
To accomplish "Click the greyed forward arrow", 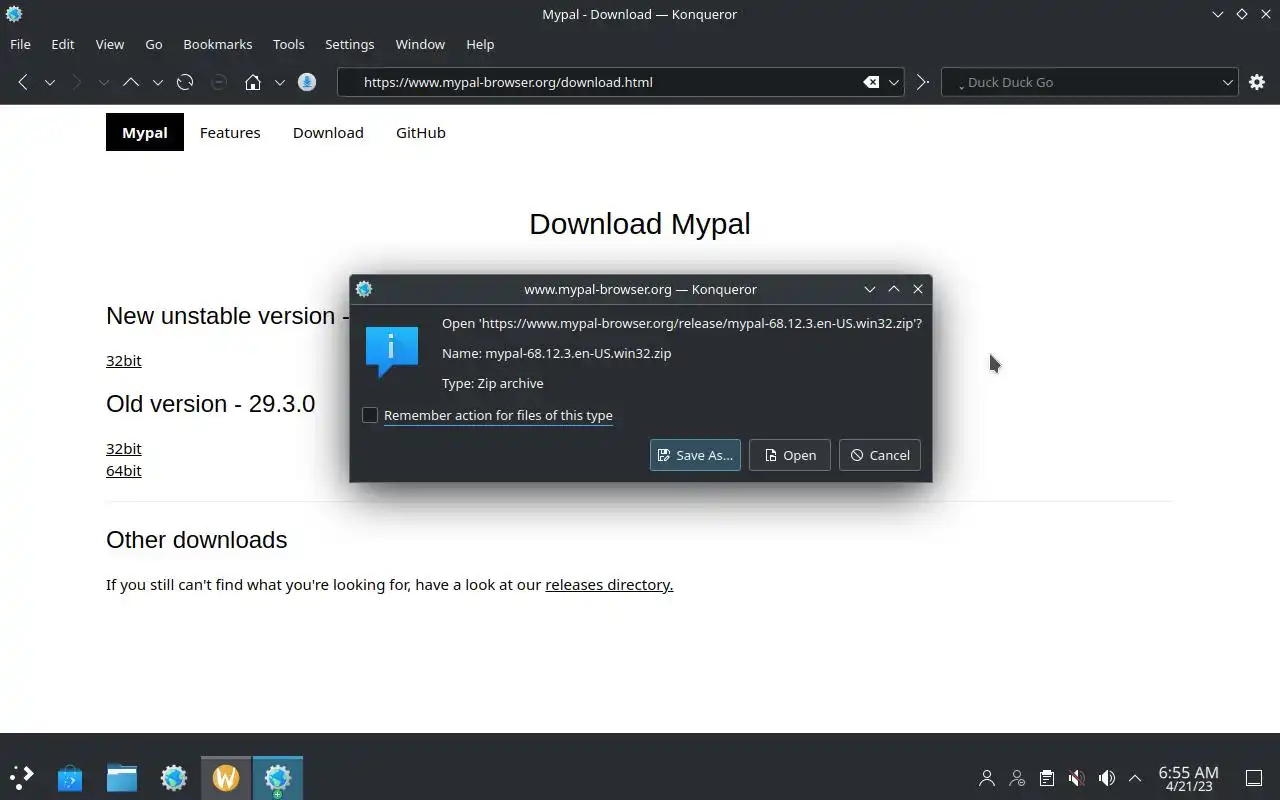I will point(77,82).
